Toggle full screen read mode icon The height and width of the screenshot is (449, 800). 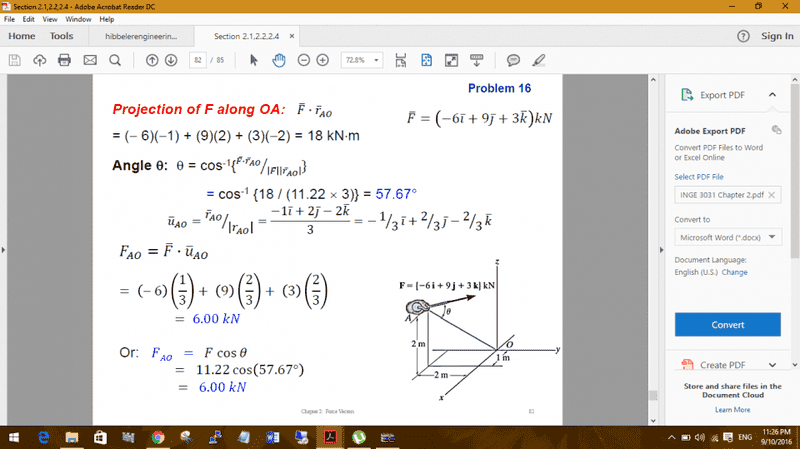pos(451,60)
